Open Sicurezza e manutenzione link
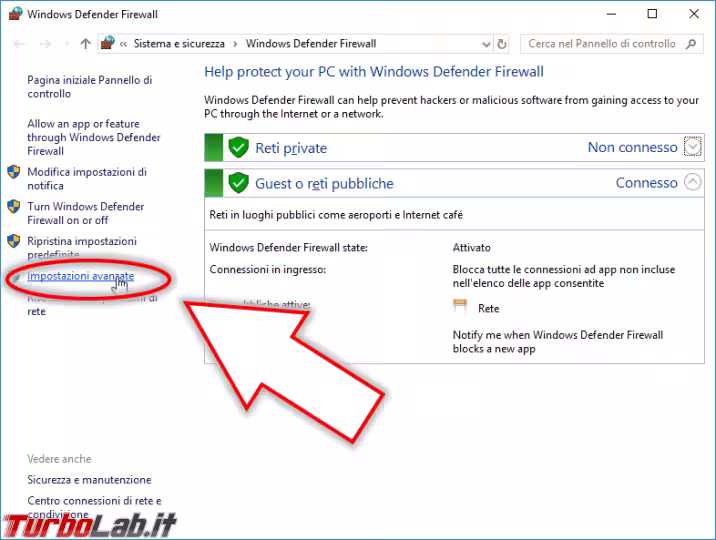Image resolution: width=716 pixels, height=540 pixels. coord(89,480)
